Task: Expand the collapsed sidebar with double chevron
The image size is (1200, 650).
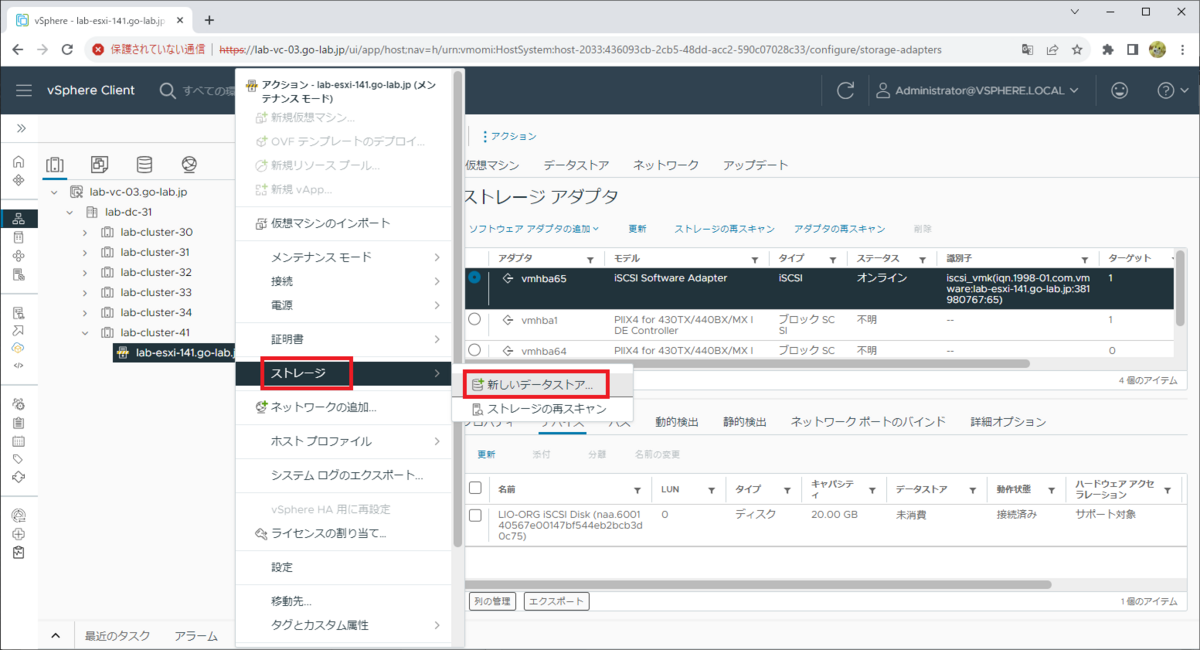Action: click(20, 128)
